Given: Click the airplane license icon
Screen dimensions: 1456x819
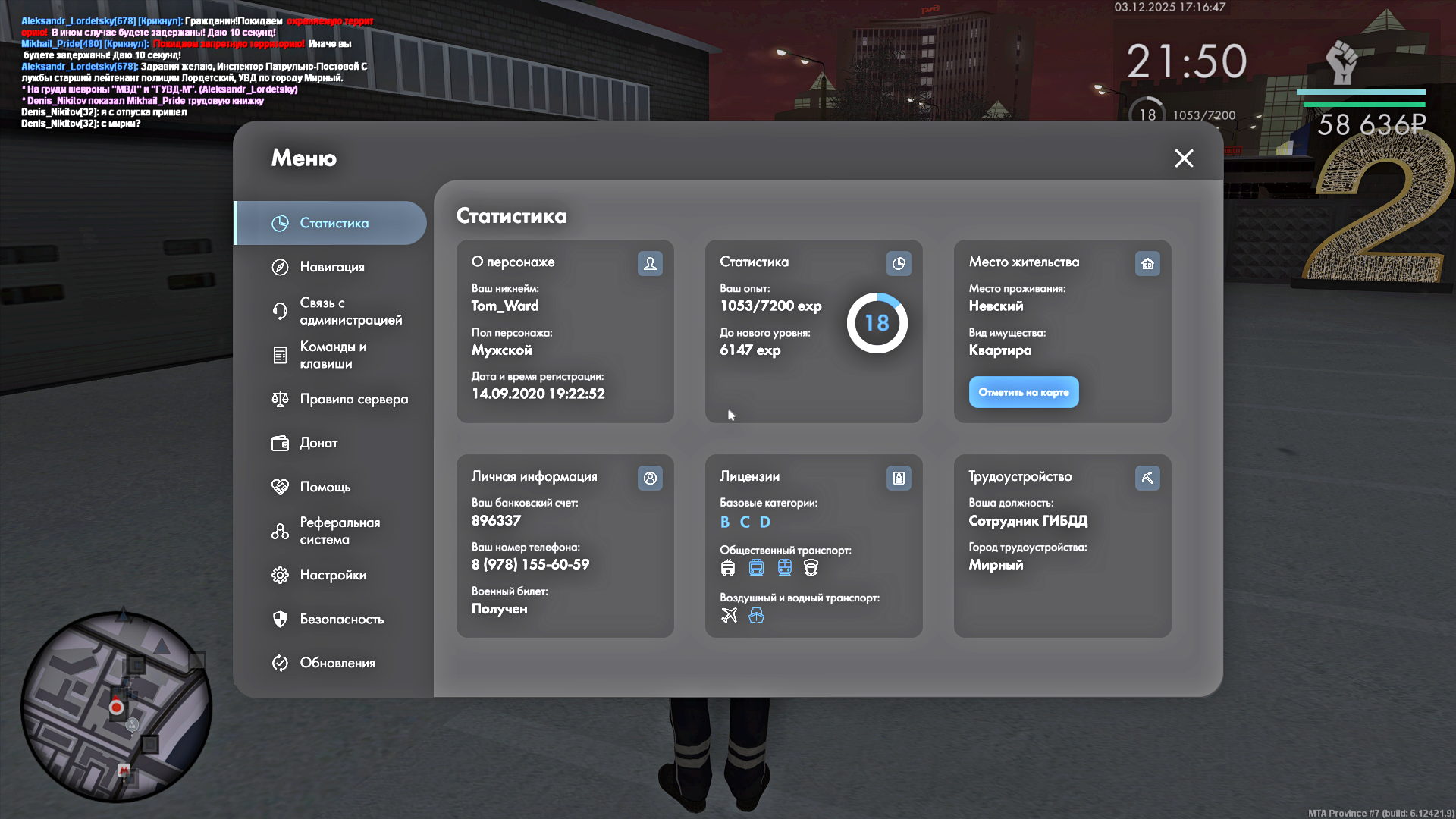Looking at the screenshot, I should pyautogui.click(x=729, y=615).
